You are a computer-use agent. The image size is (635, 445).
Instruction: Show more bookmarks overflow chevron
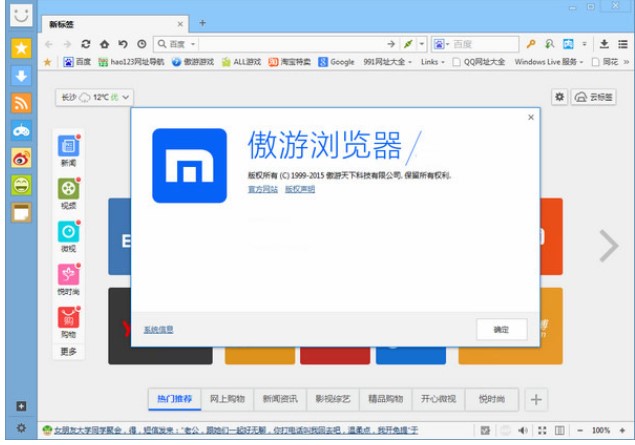click(x=626, y=62)
